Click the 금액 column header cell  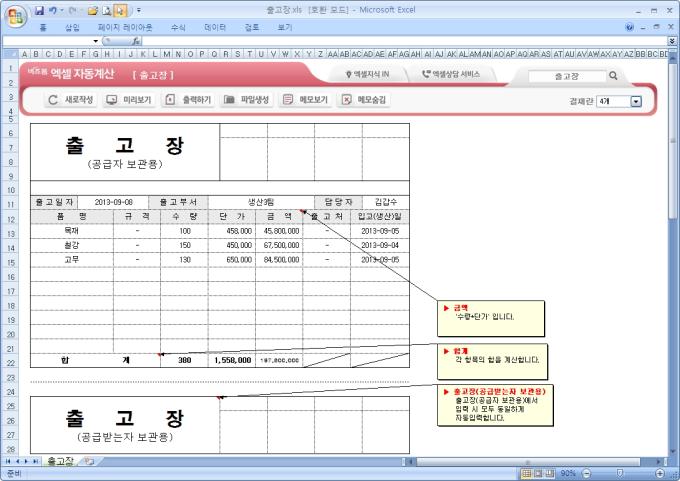[x=279, y=216]
